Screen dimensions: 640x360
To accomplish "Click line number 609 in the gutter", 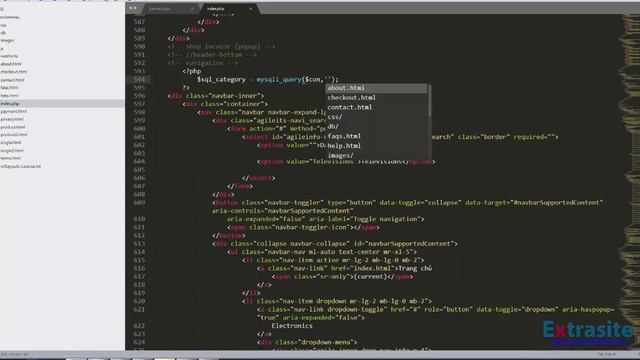I will pyautogui.click(x=139, y=203).
